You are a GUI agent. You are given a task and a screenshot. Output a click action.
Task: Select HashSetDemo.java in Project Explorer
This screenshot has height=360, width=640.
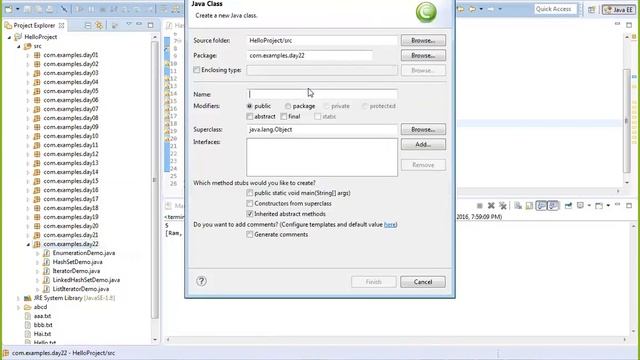pyautogui.click(x=78, y=262)
